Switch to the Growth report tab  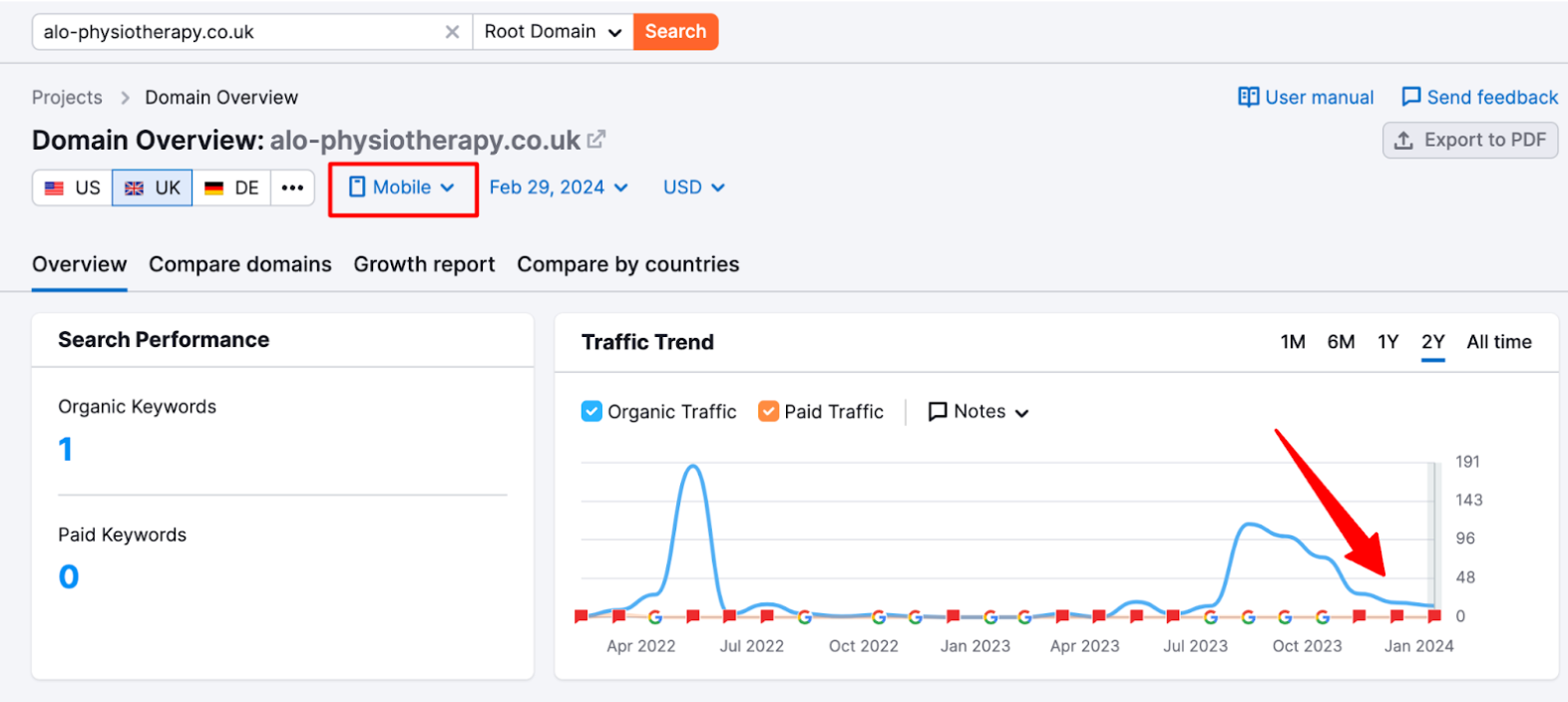click(x=424, y=264)
